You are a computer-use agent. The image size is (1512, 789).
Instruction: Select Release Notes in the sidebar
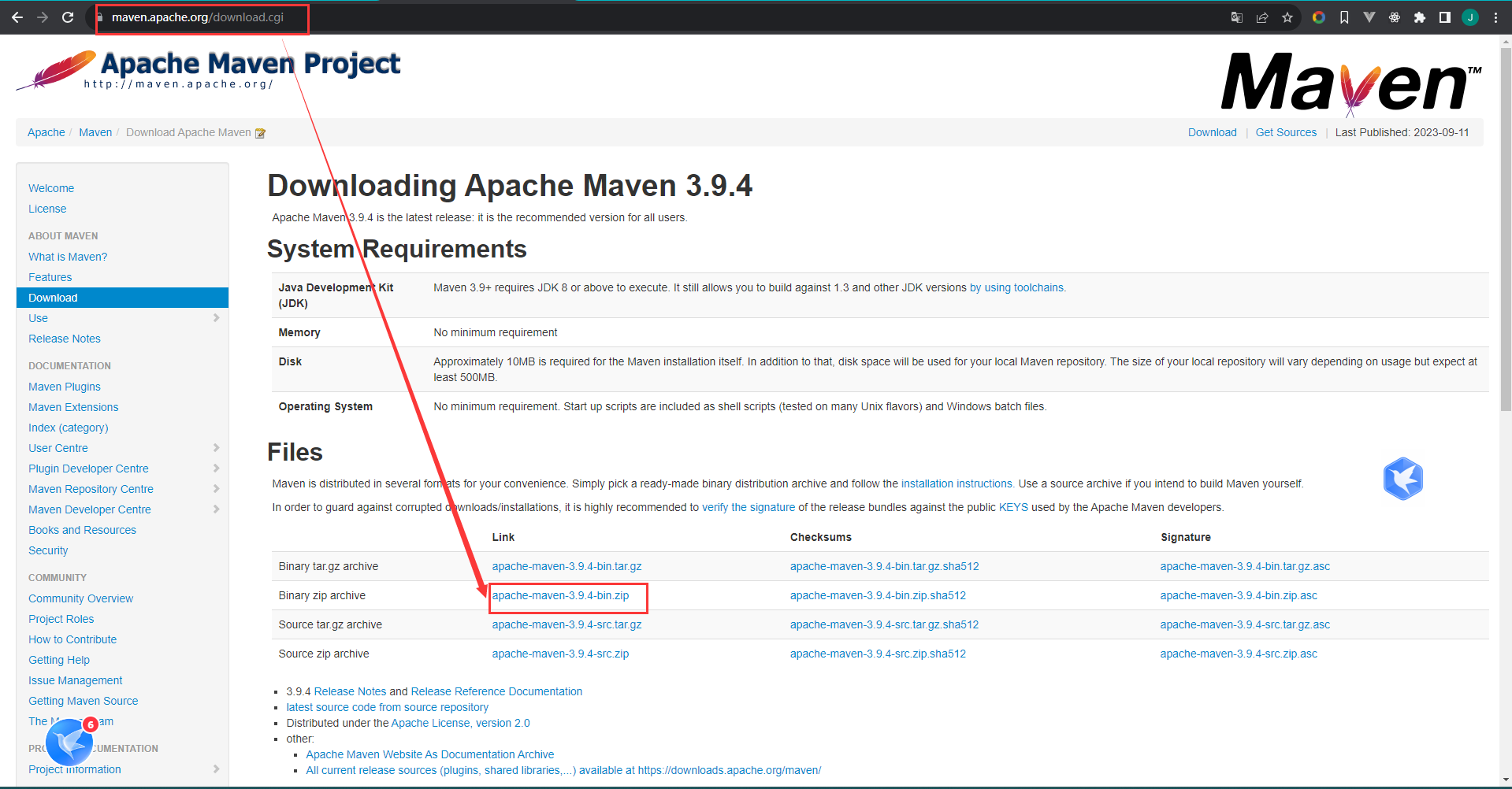(x=65, y=339)
